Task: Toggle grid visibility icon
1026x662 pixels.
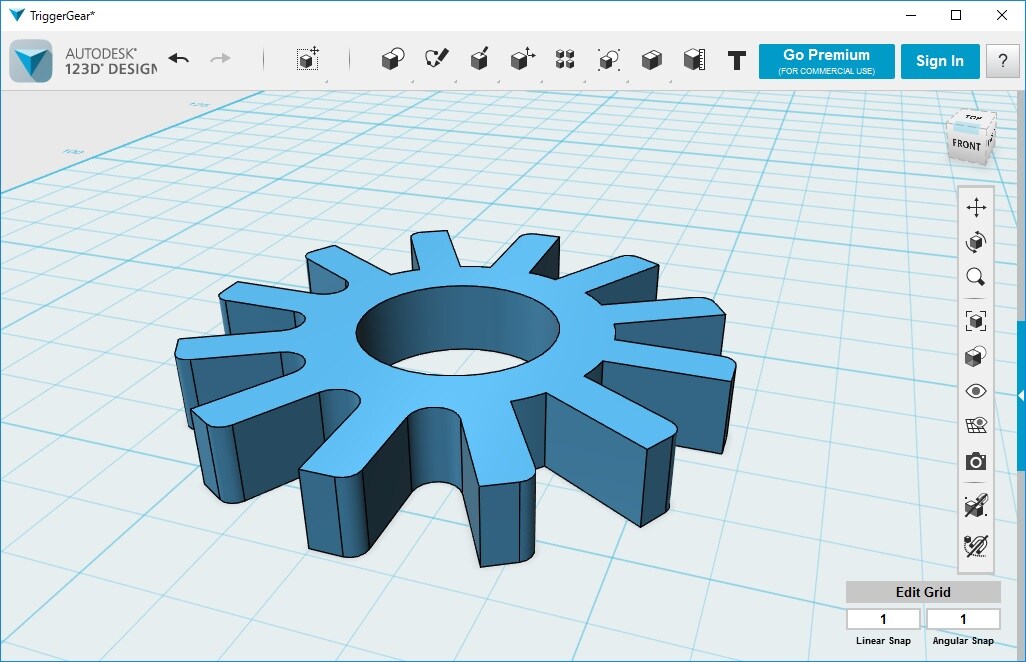Action: tap(976, 425)
